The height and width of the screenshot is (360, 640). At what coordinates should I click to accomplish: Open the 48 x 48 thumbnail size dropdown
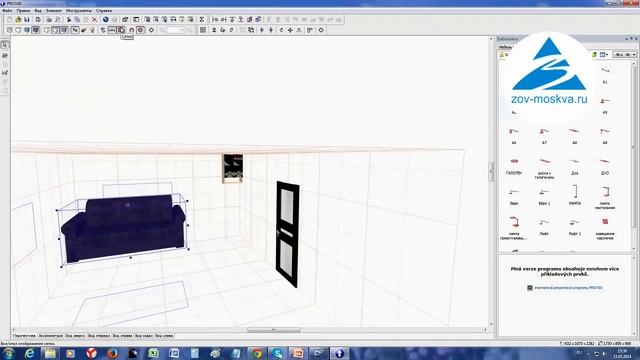pyautogui.click(x=624, y=54)
